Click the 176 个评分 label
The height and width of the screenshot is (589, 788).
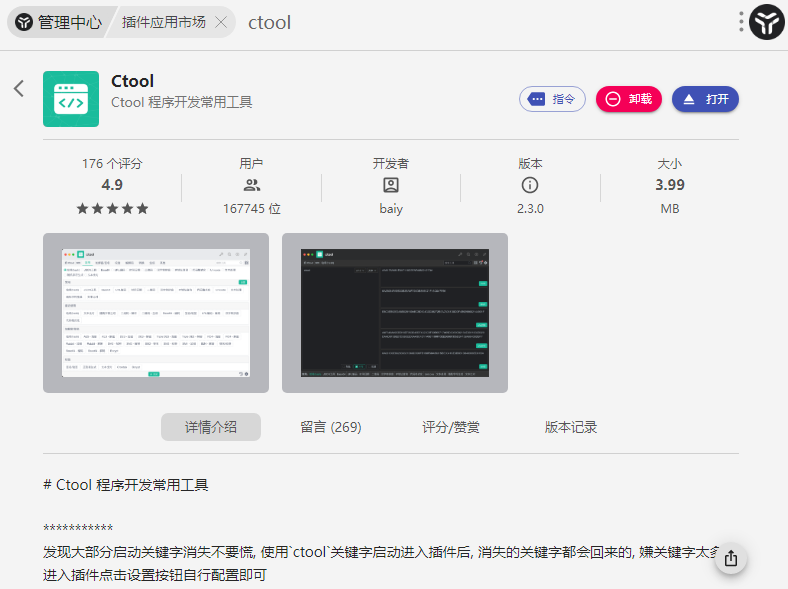[112, 164]
